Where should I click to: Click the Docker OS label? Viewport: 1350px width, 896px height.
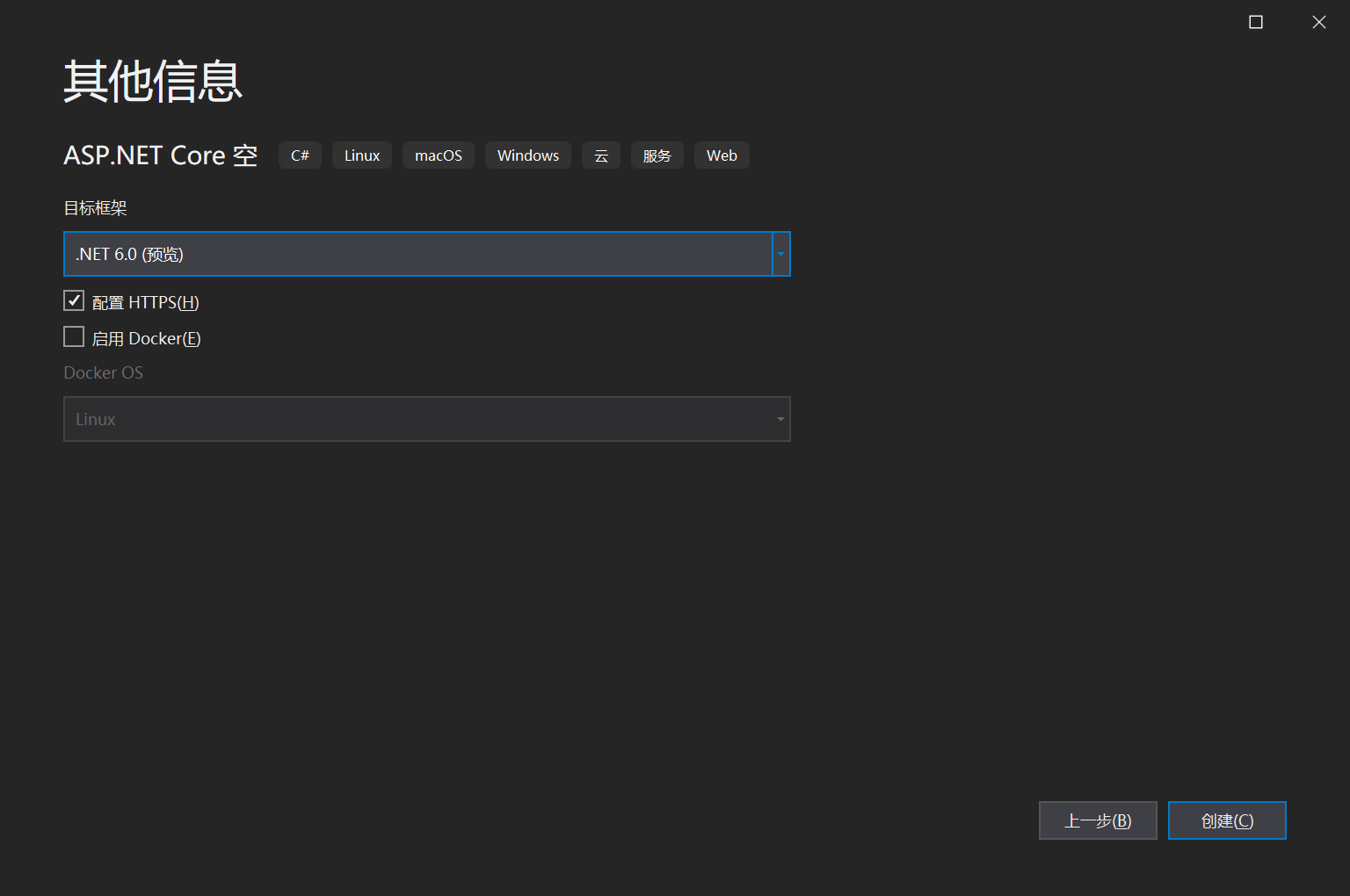(x=104, y=372)
